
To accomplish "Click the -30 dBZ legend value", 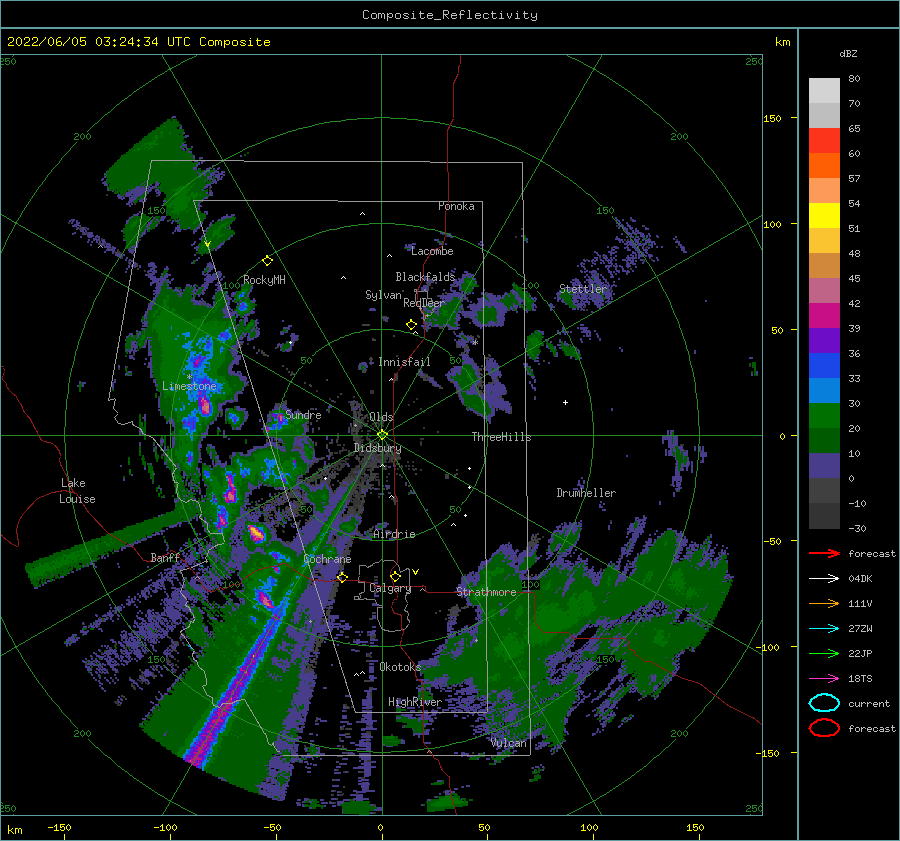I will coord(857,528).
